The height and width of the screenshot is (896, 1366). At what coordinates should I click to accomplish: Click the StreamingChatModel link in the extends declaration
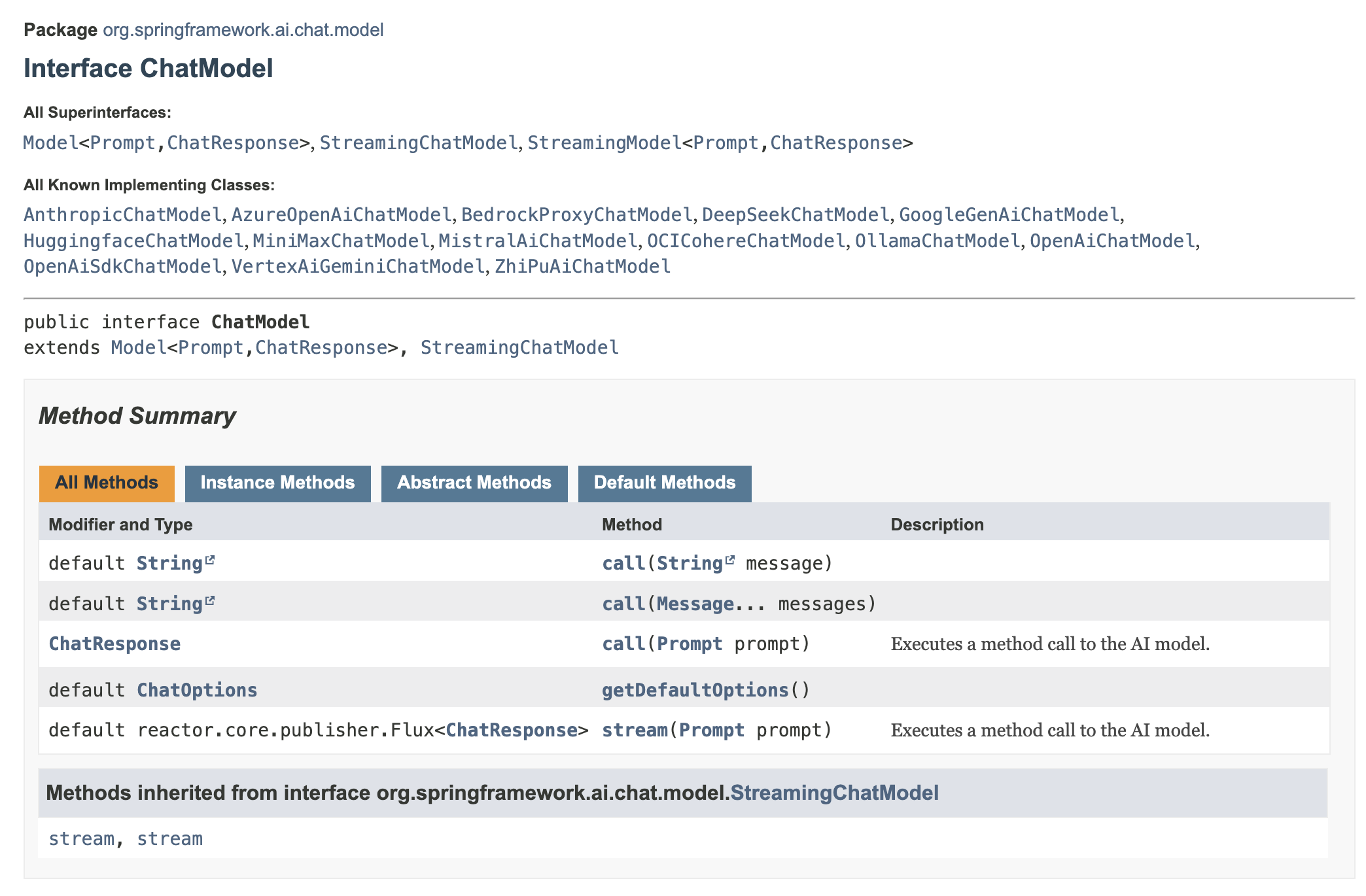(519, 347)
